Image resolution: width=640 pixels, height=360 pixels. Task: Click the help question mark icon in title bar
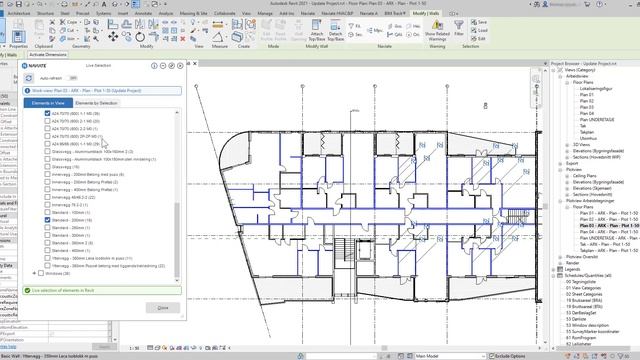pos(600,4)
